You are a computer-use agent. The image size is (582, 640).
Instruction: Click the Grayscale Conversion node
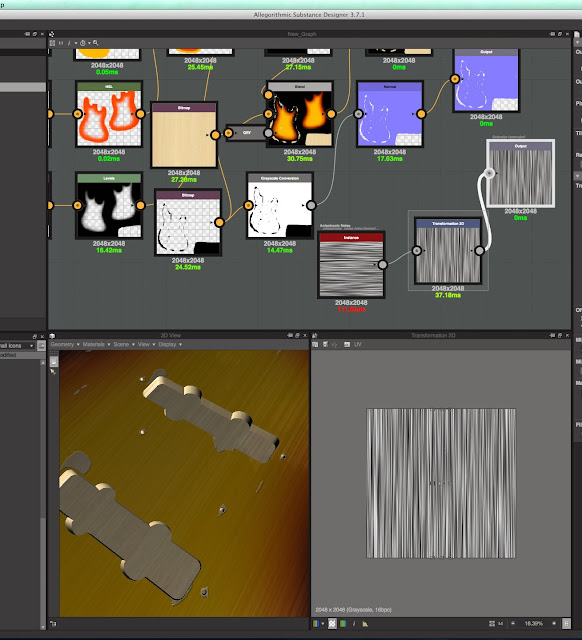click(x=280, y=205)
